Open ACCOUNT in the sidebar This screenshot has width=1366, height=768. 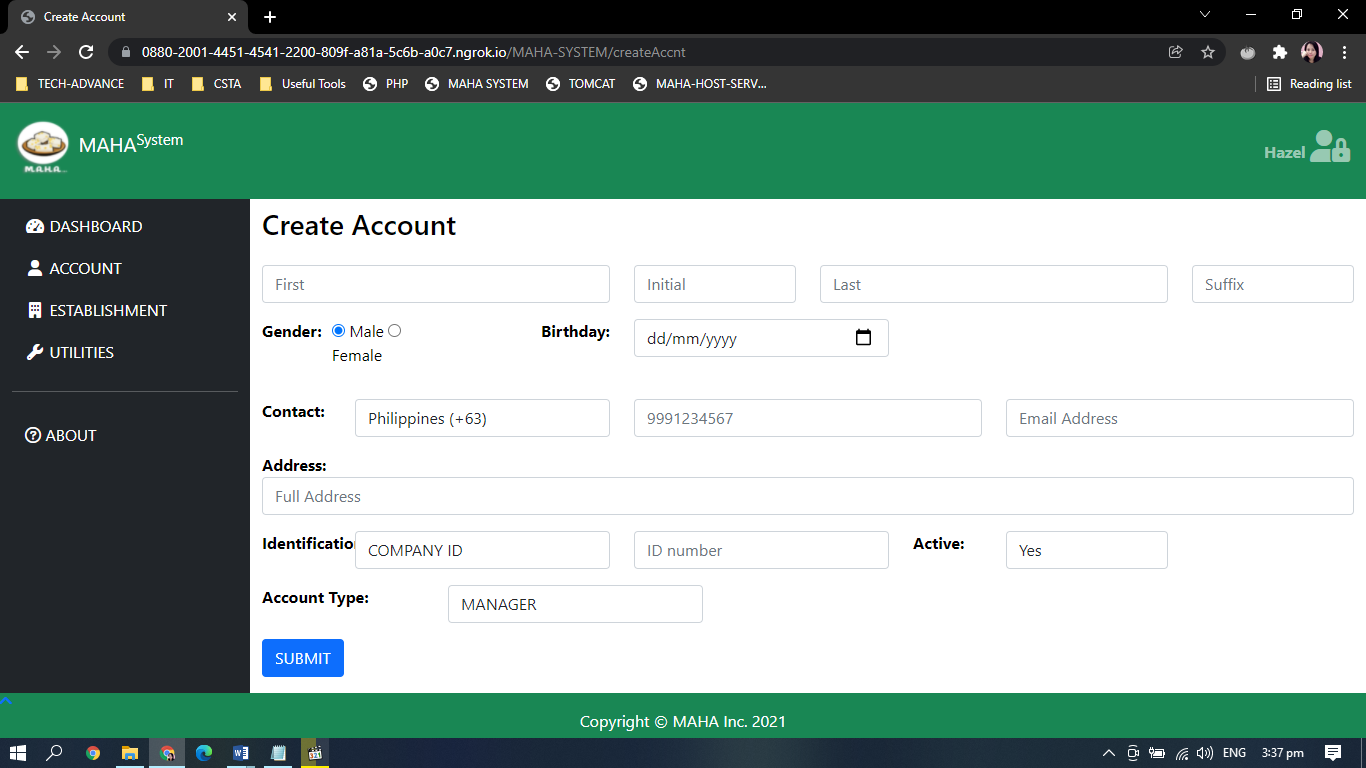pyautogui.click(x=74, y=268)
